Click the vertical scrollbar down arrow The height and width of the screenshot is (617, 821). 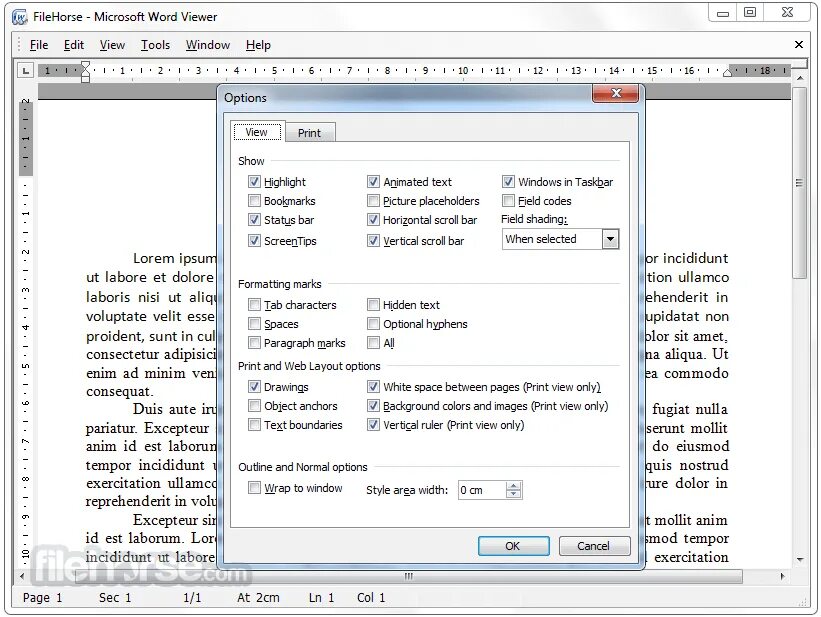click(x=800, y=559)
